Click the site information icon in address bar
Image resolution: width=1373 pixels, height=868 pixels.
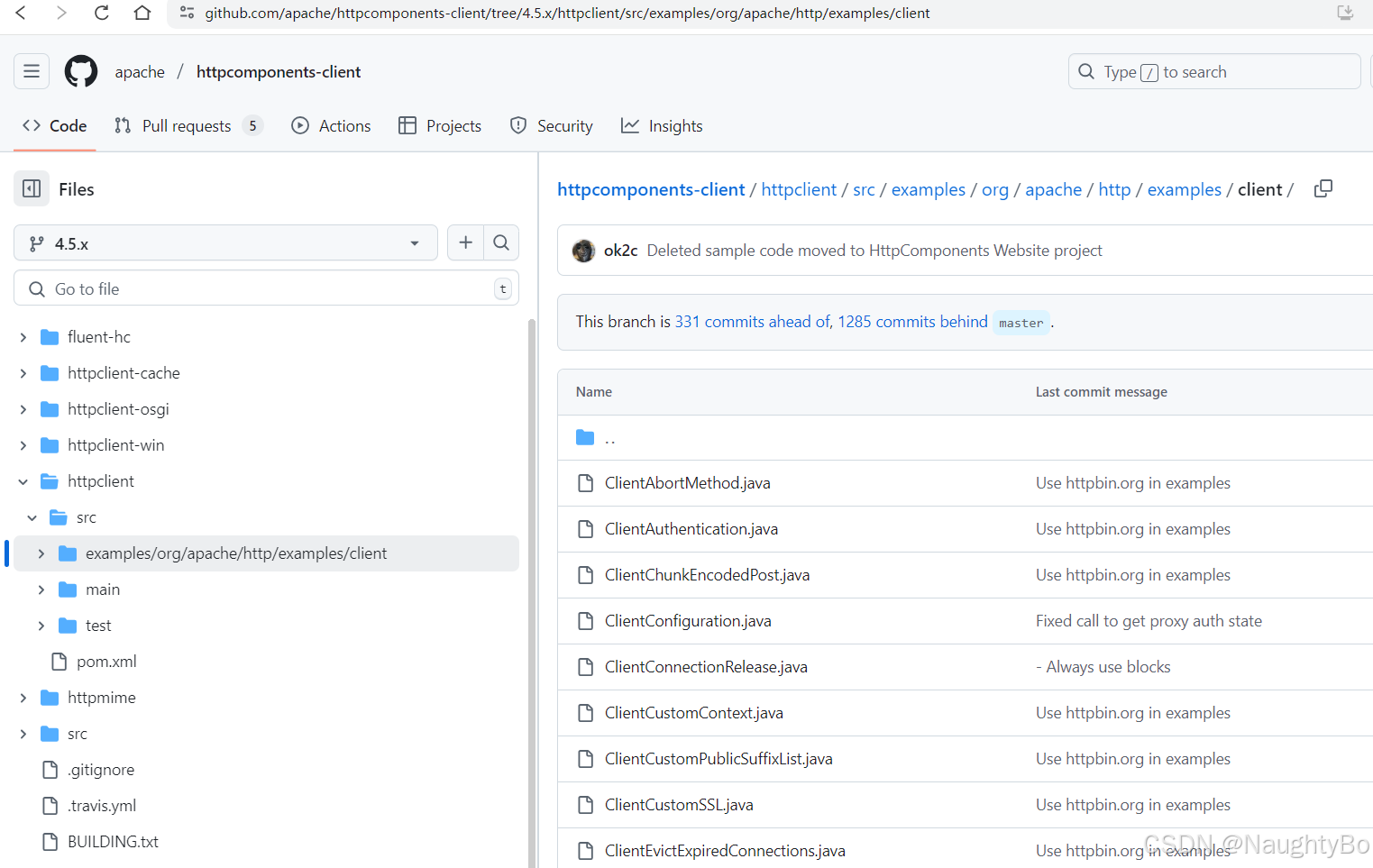[x=187, y=13]
